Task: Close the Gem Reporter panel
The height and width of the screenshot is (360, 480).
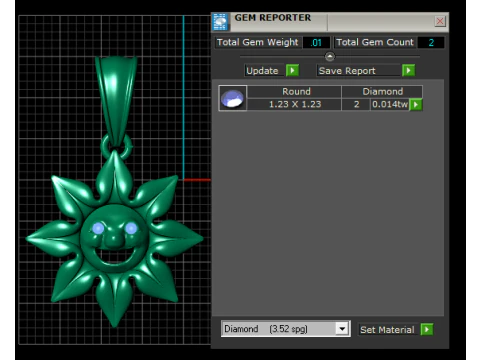Action: tap(440, 21)
